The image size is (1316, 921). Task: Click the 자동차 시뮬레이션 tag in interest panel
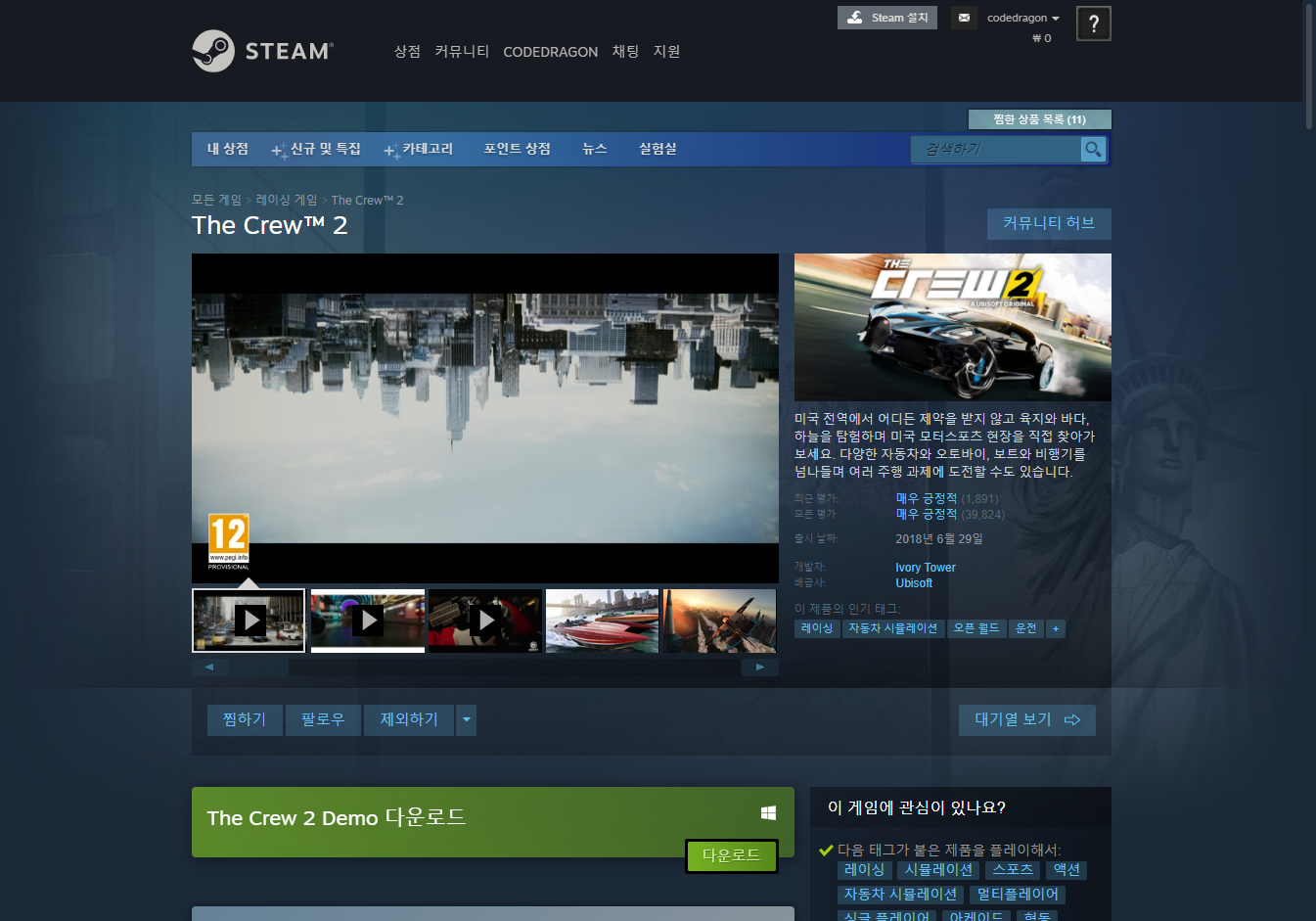pyautogui.click(x=901, y=894)
